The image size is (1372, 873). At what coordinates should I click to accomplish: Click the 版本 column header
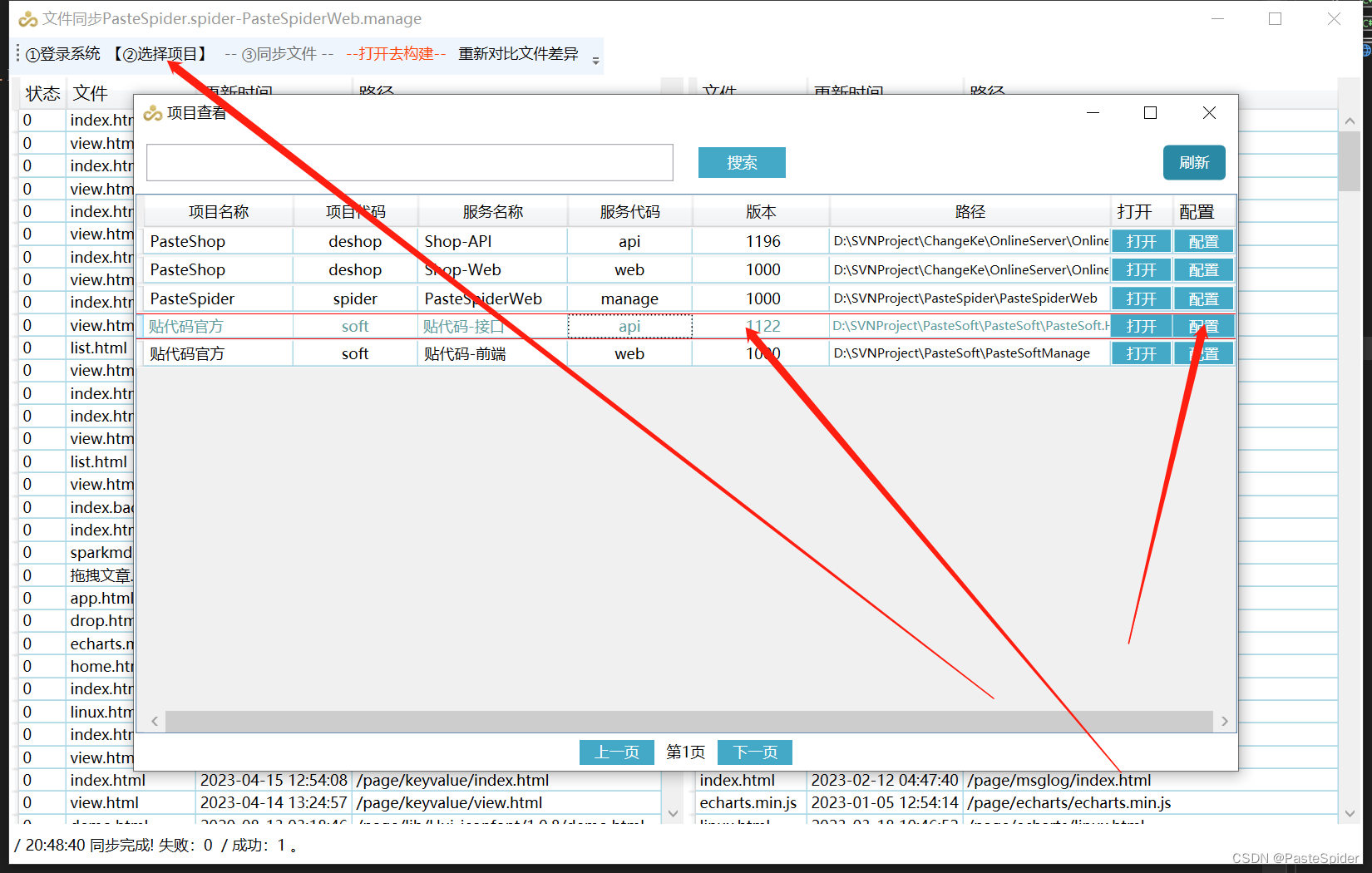point(761,212)
